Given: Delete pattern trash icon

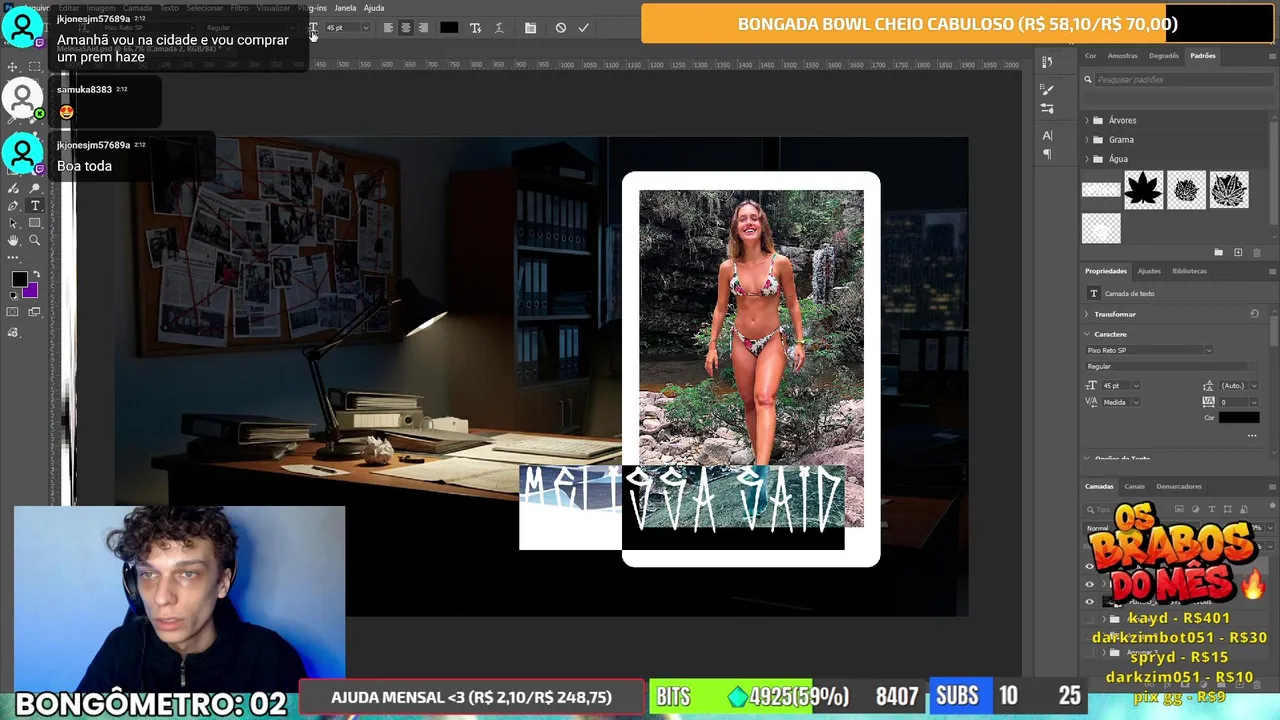Looking at the screenshot, I should [1257, 253].
